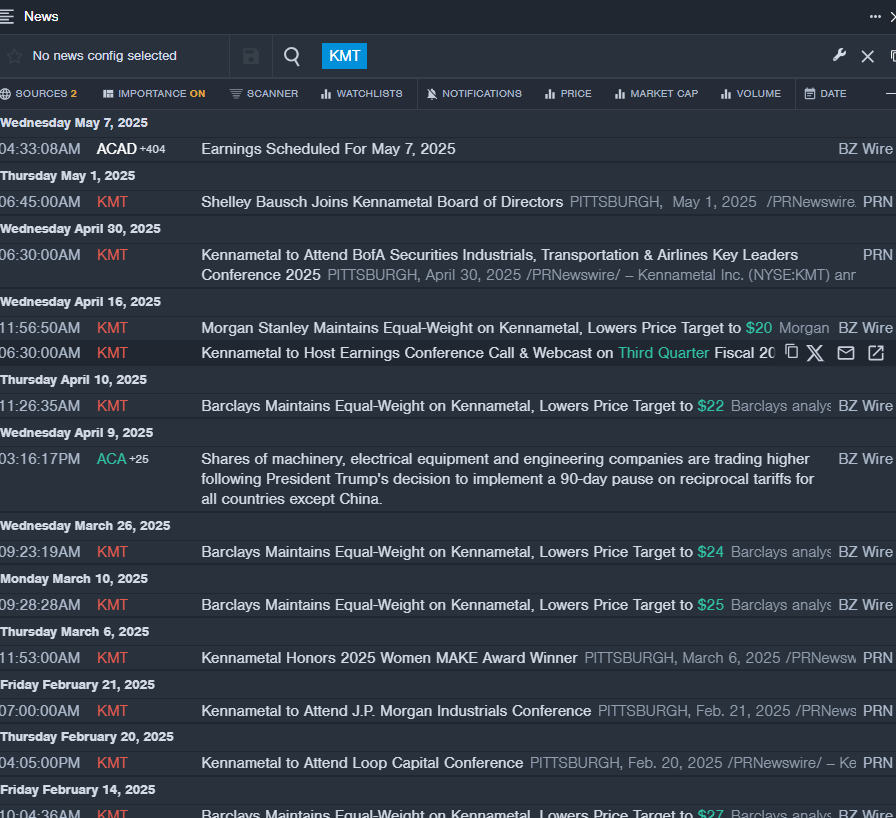Open the Morgan Stanley price target $20 story

[x=486, y=328]
